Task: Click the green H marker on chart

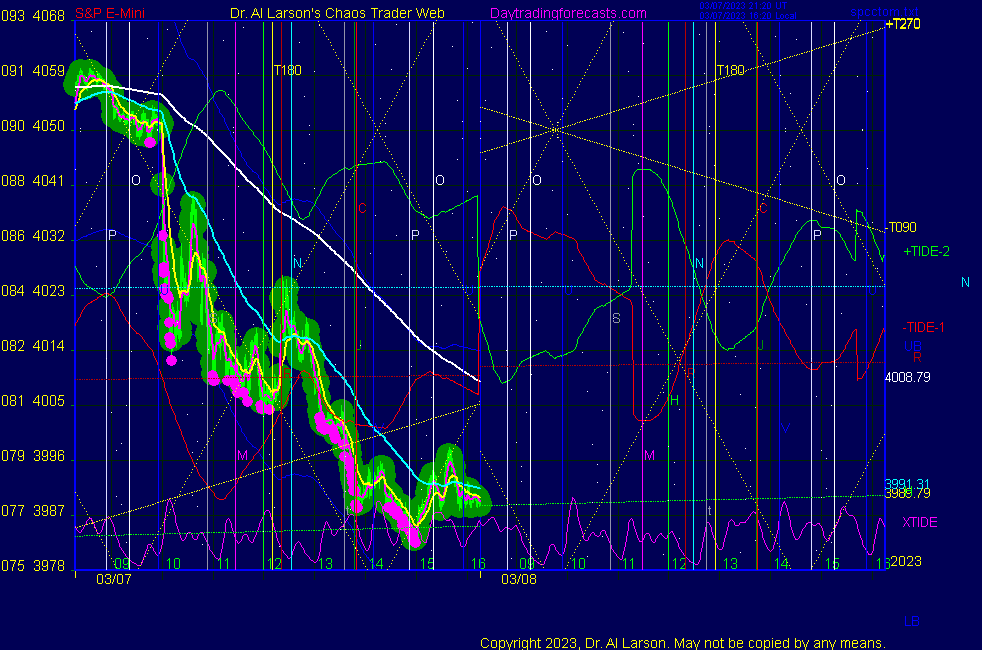Action: pyautogui.click(x=674, y=399)
